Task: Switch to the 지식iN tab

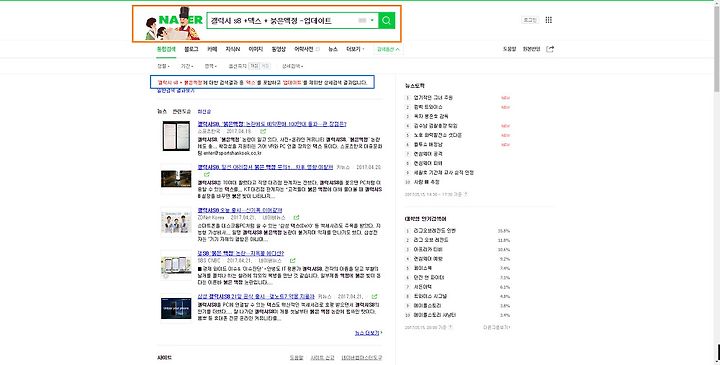Action: click(232, 49)
